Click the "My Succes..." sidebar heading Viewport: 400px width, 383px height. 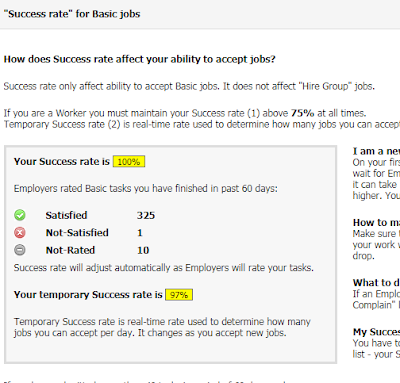coord(376,332)
